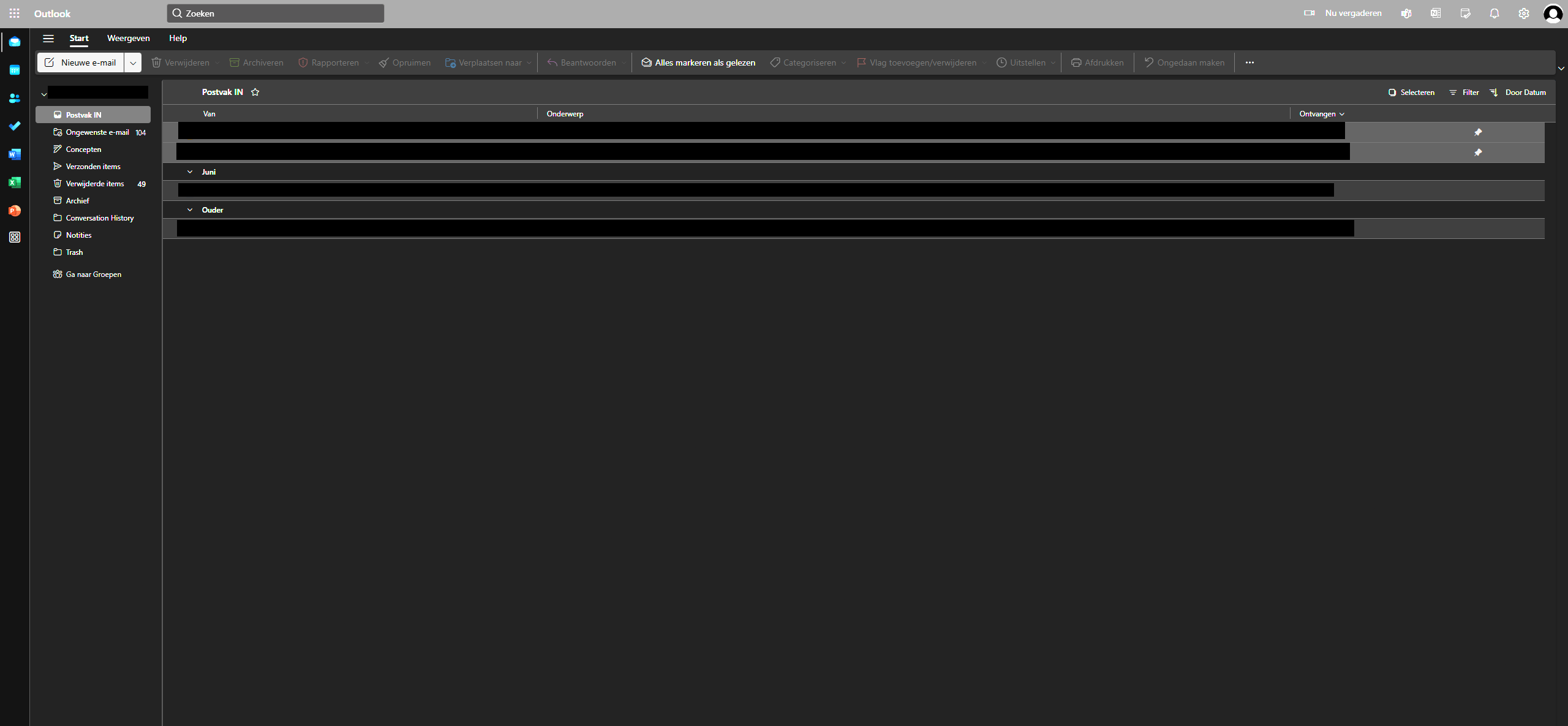Open the People contacts icon

(x=15, y=98)
